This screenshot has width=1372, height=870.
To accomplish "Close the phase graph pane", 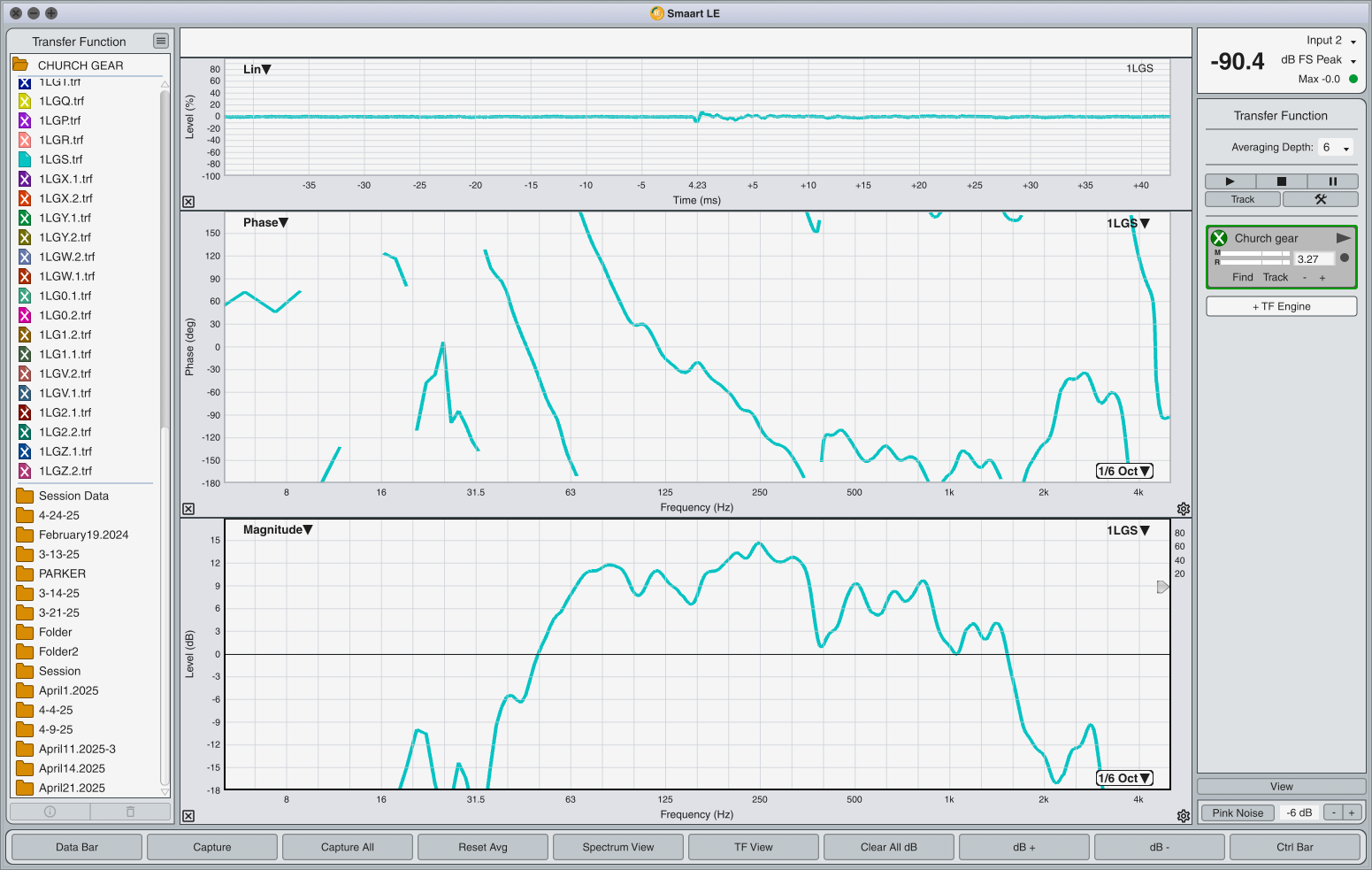I will point(188,509).
